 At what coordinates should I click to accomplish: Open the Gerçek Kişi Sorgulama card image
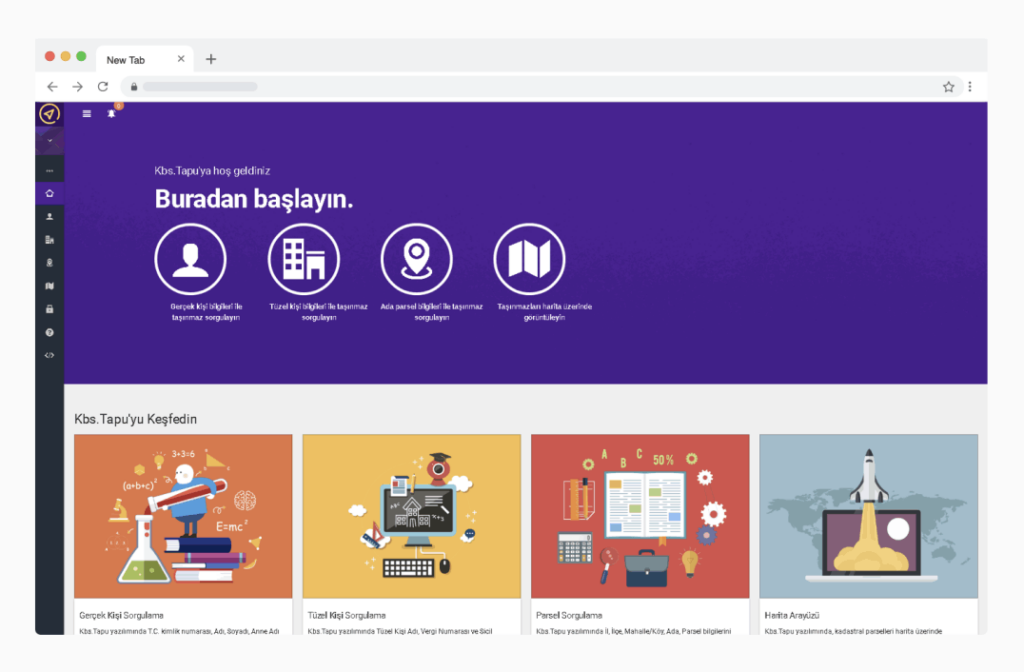click(184, 516)
